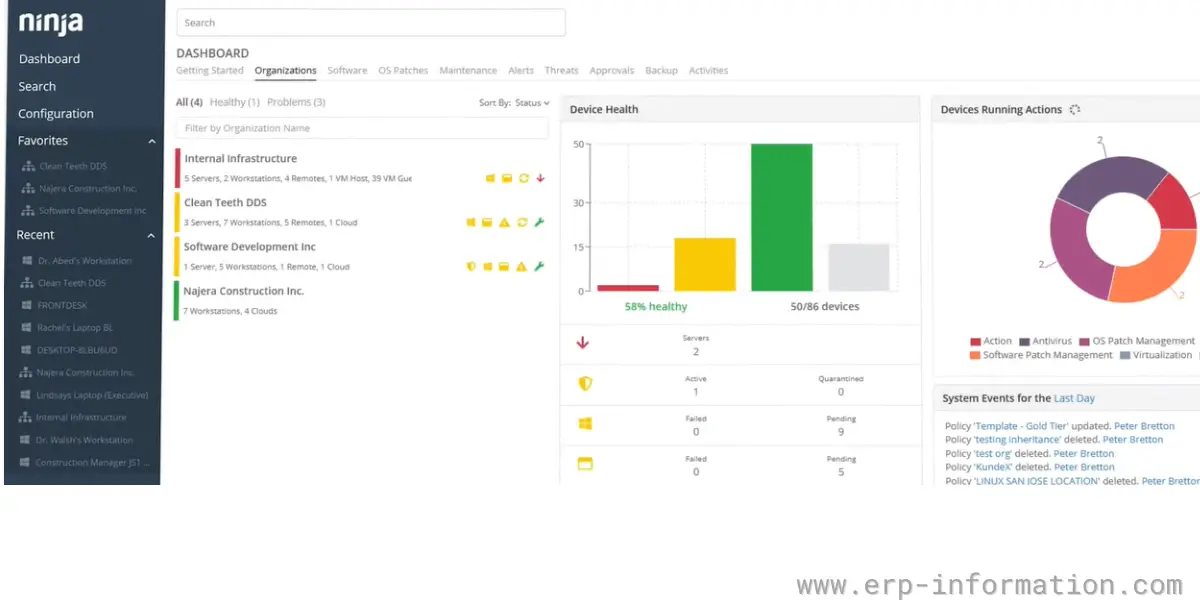Screen dimensions: 1200x600
Task: Click the yellow bar in Device Health chart
Action: 705,265
